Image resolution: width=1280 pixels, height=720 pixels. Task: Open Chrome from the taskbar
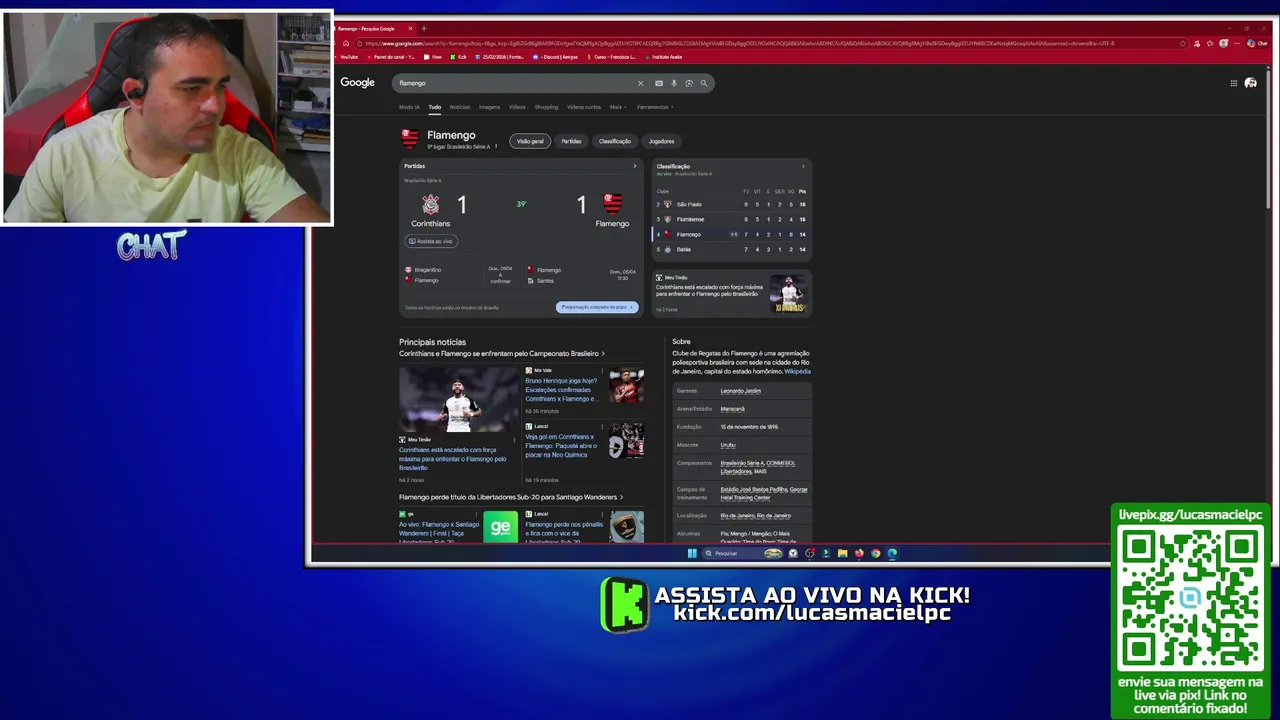(875, 553)
